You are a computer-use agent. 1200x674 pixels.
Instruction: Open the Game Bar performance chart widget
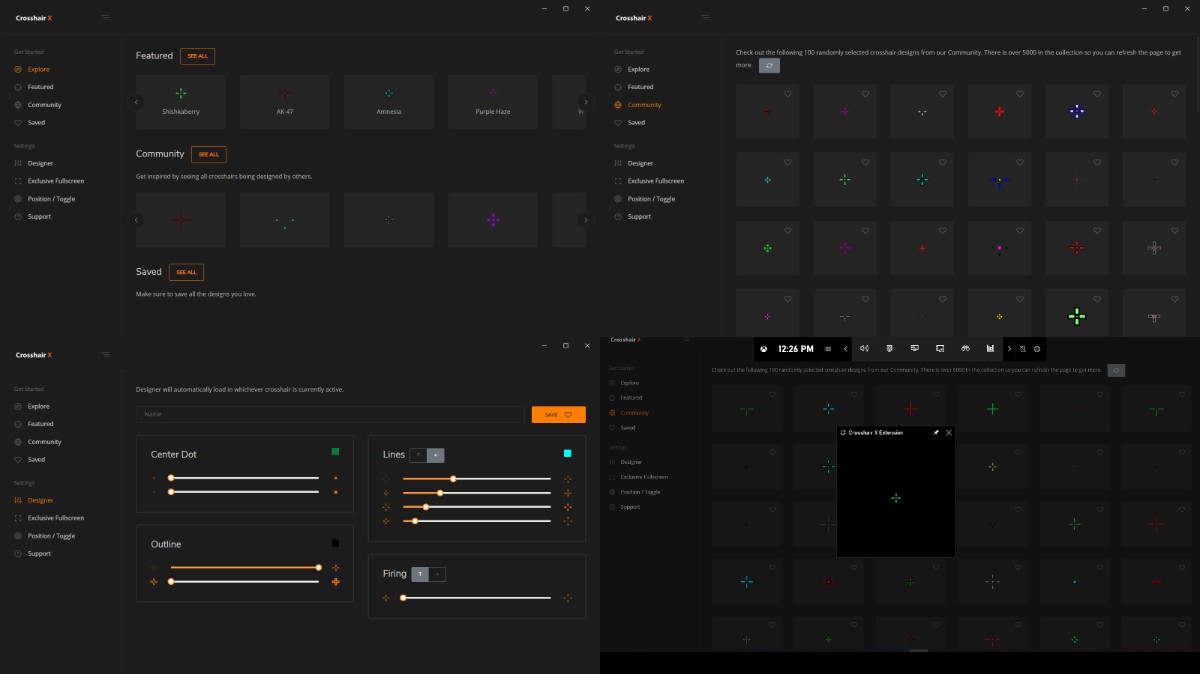[990, 349]
